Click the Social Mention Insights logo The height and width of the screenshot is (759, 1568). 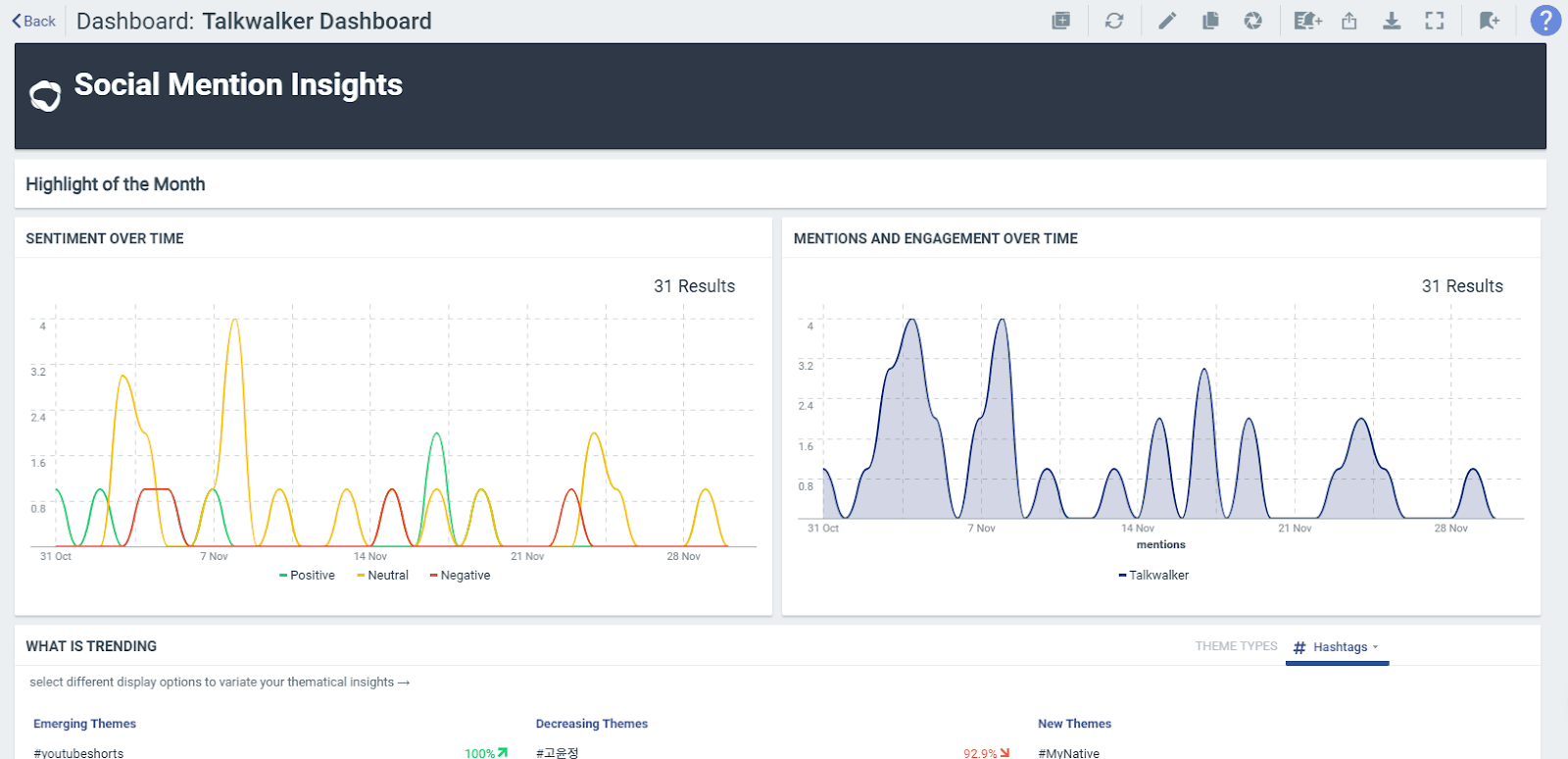point(45,95)
